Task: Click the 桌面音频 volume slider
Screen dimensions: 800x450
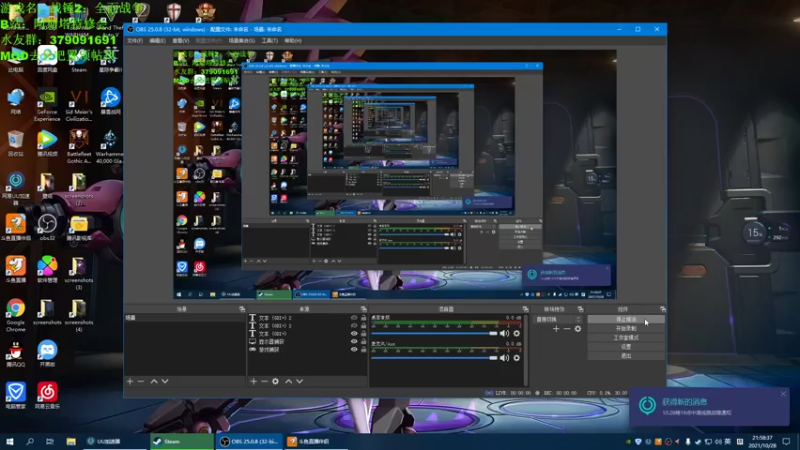Action: coord(434,333)
